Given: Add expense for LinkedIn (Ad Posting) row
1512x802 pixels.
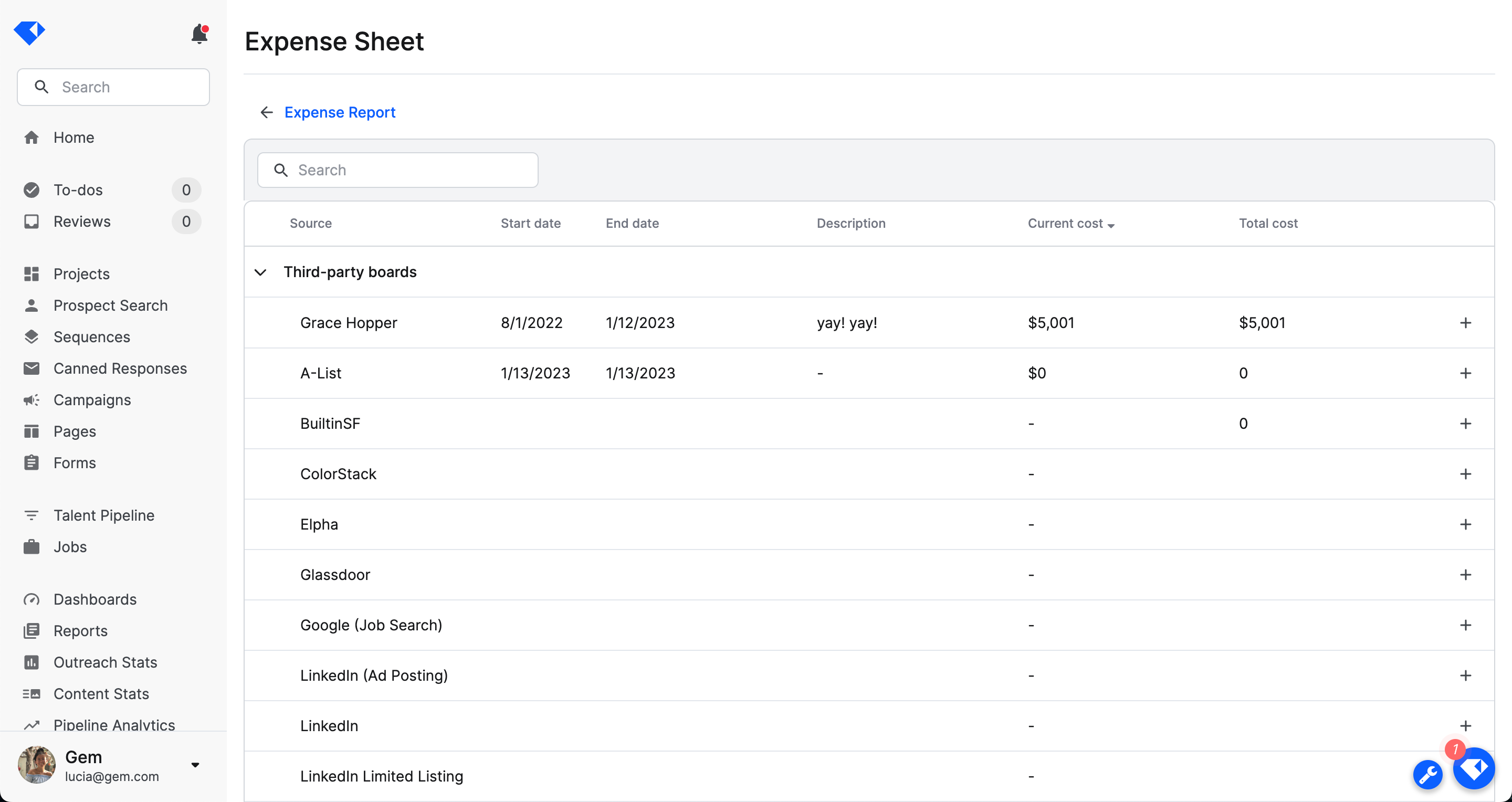Looking at the screenshot, I should 1466,676.
